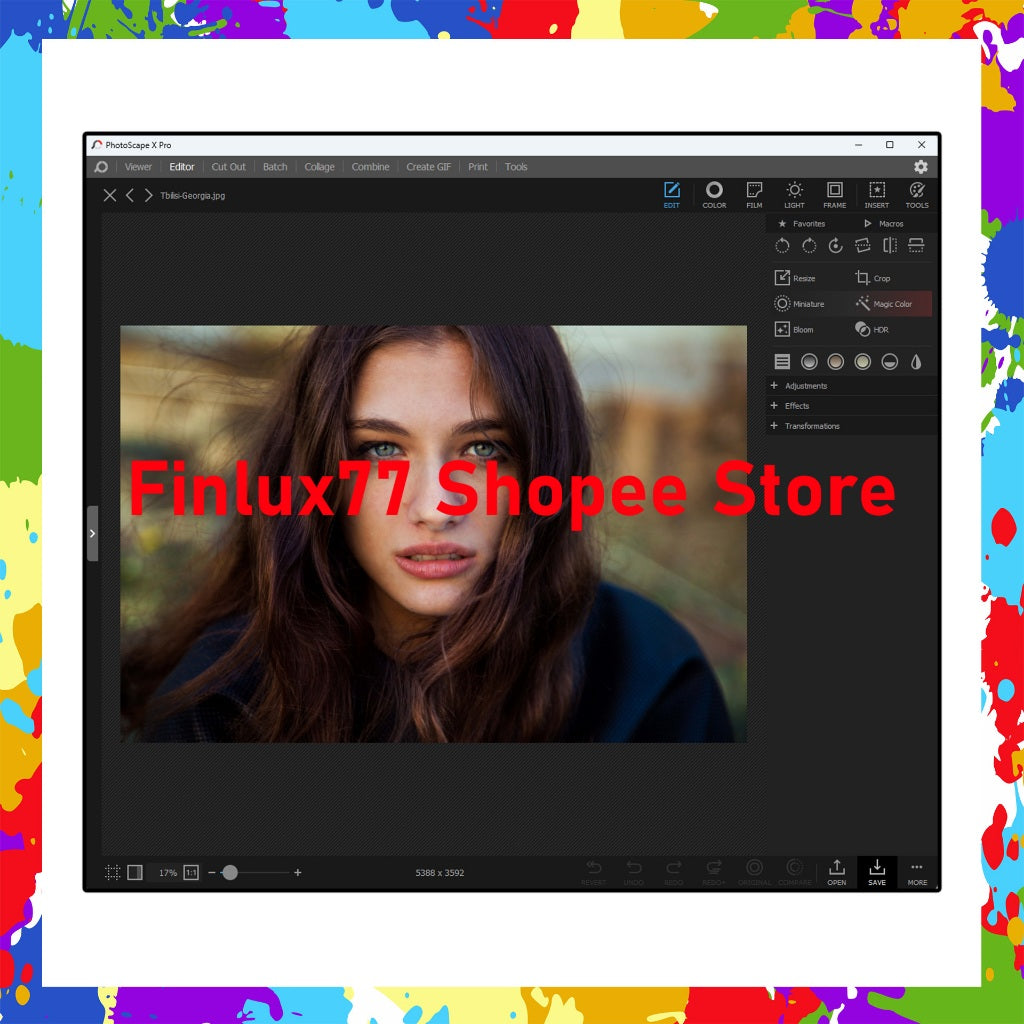This screenshot has height=1024, width=1024.
Task: Switch to the Color editing panel
Action: (x=714, y=194)
